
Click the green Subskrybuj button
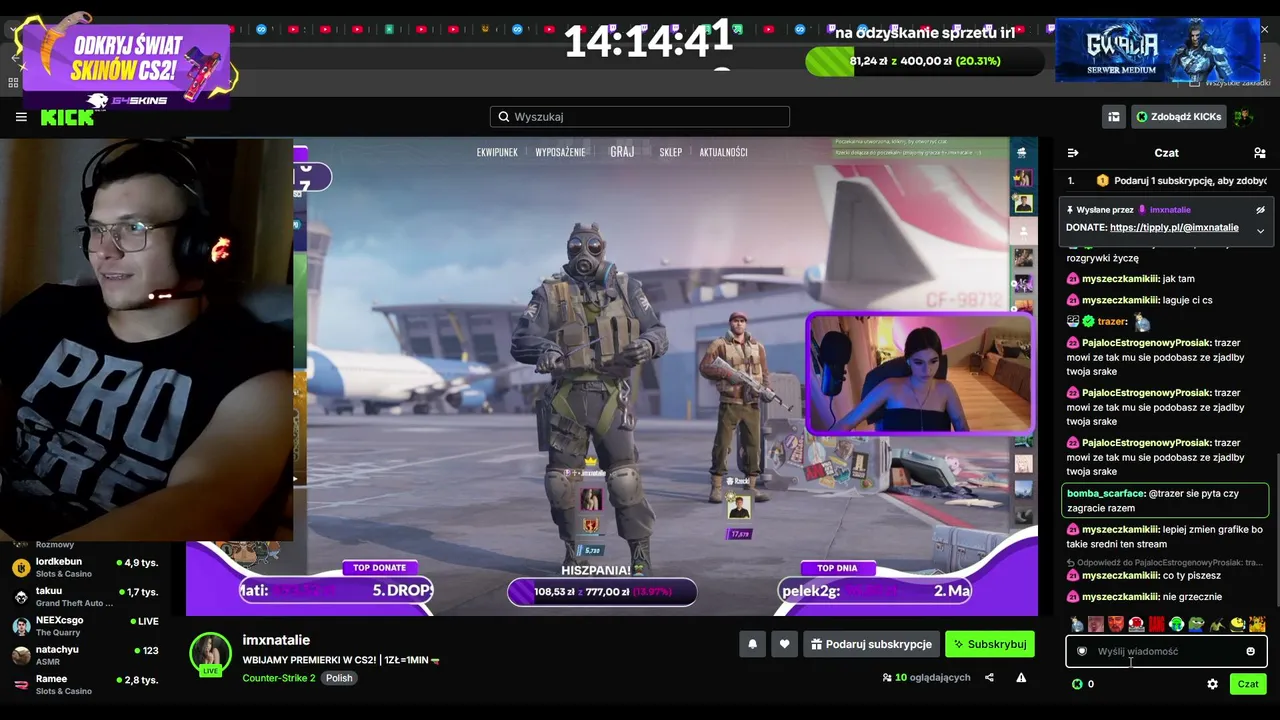(990, 645)
